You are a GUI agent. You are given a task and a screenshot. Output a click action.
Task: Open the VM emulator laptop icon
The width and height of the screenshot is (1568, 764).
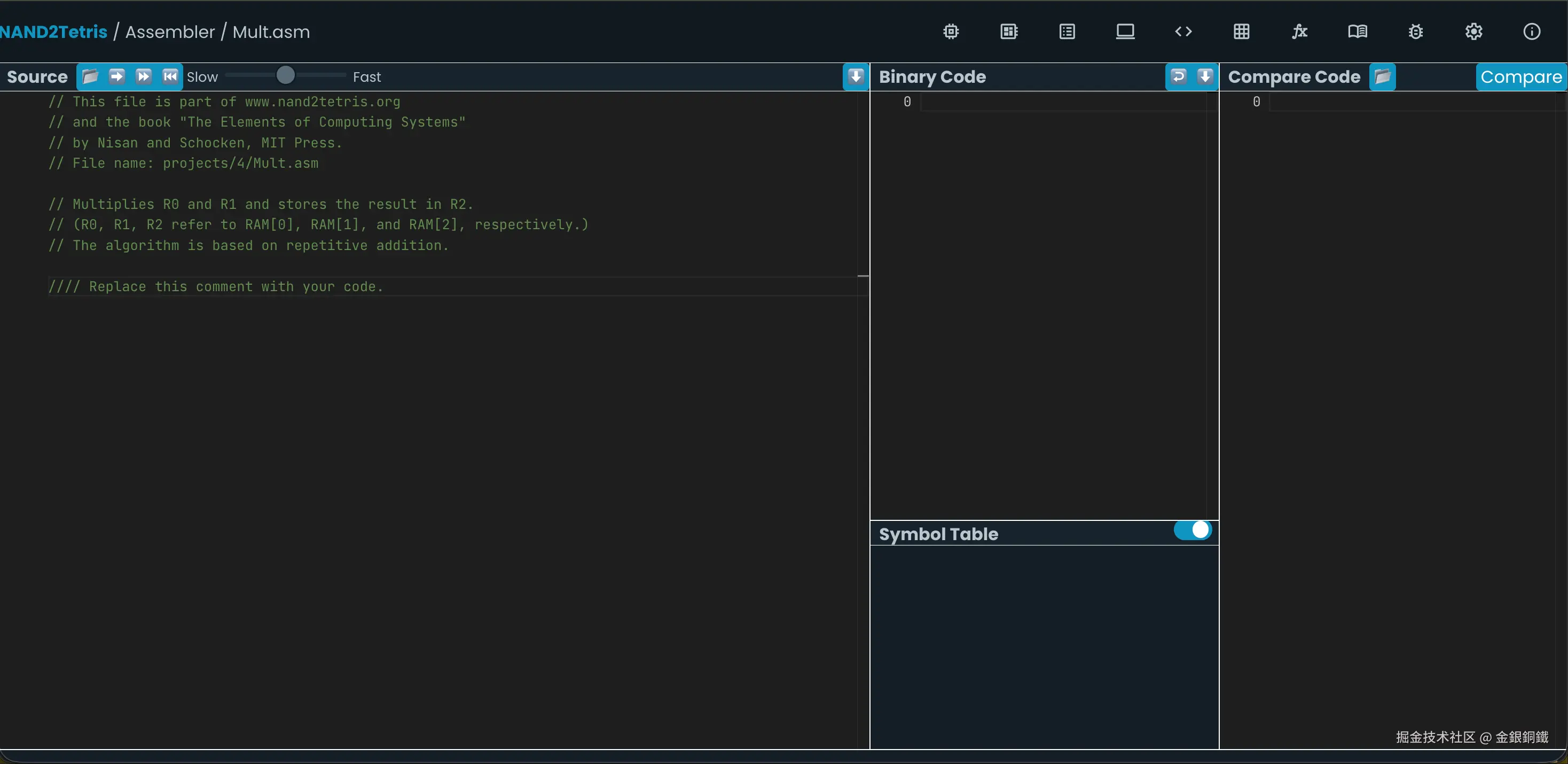coord(1125,32)
